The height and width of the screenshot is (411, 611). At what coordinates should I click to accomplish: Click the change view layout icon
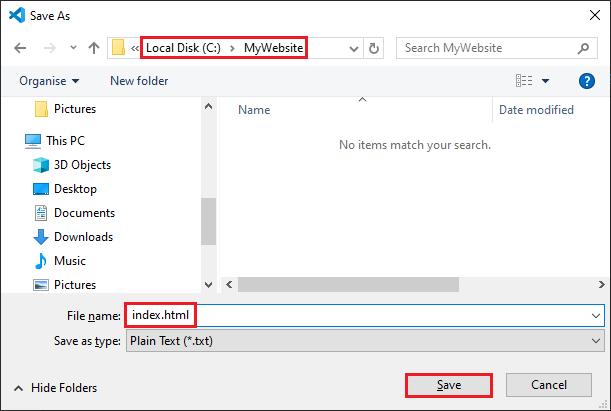coord(524,81)
